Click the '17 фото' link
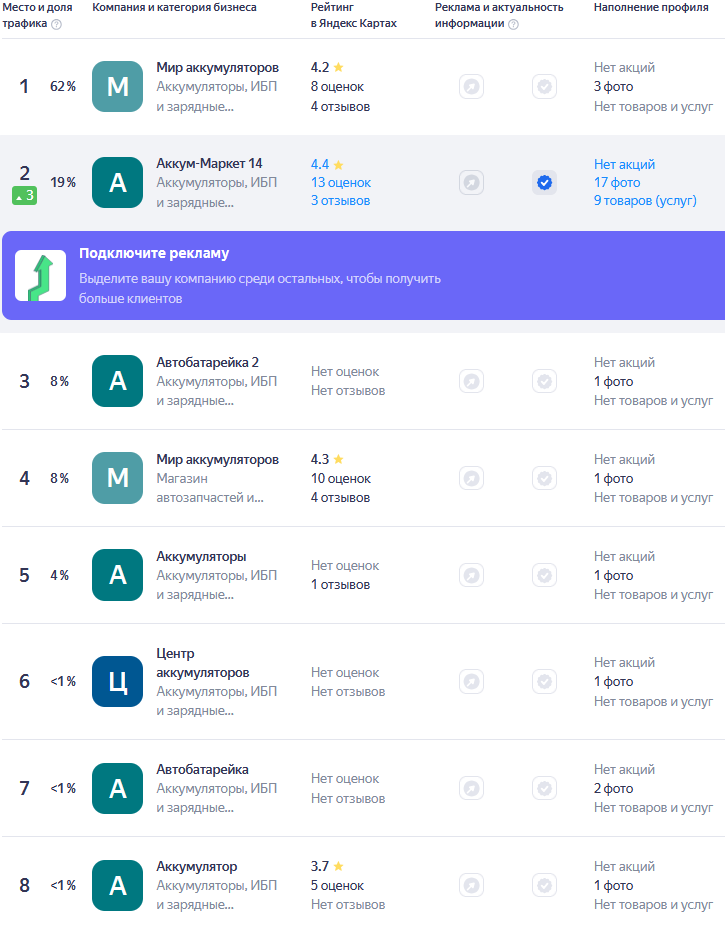Image resolution: width=725 pixels, height=930 pixels. 617,183
